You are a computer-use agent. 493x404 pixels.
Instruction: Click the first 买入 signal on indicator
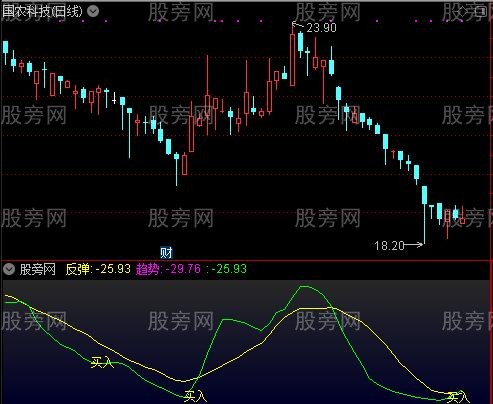click(x=102, y=362)
